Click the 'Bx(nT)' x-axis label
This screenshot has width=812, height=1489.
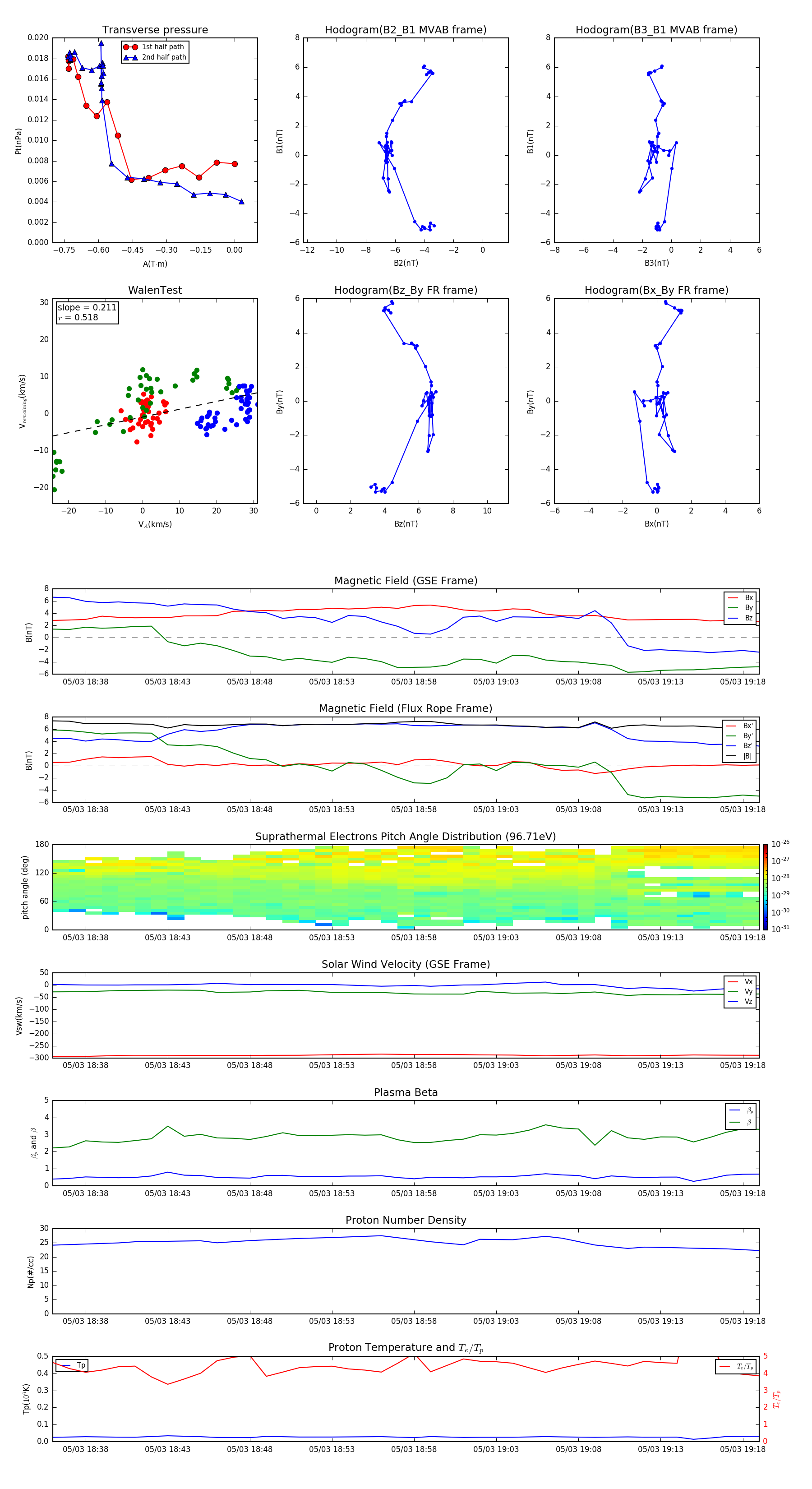(x=656, y=524)
